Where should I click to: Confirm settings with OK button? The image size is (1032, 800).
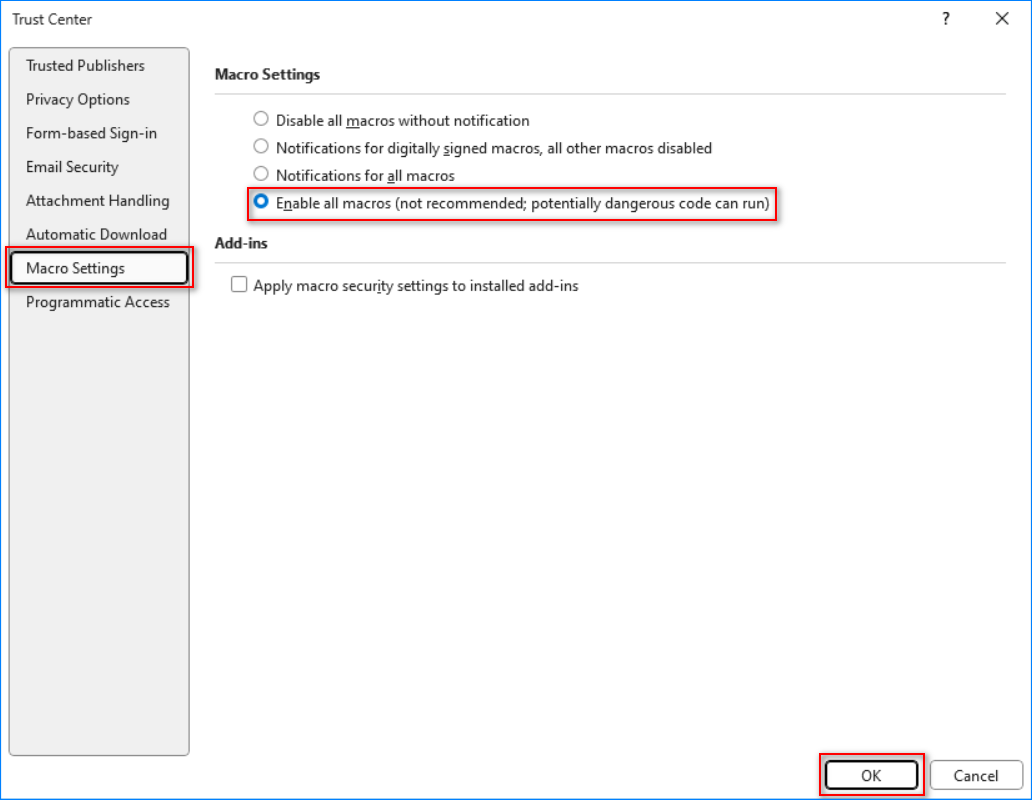tap(871, 776)
